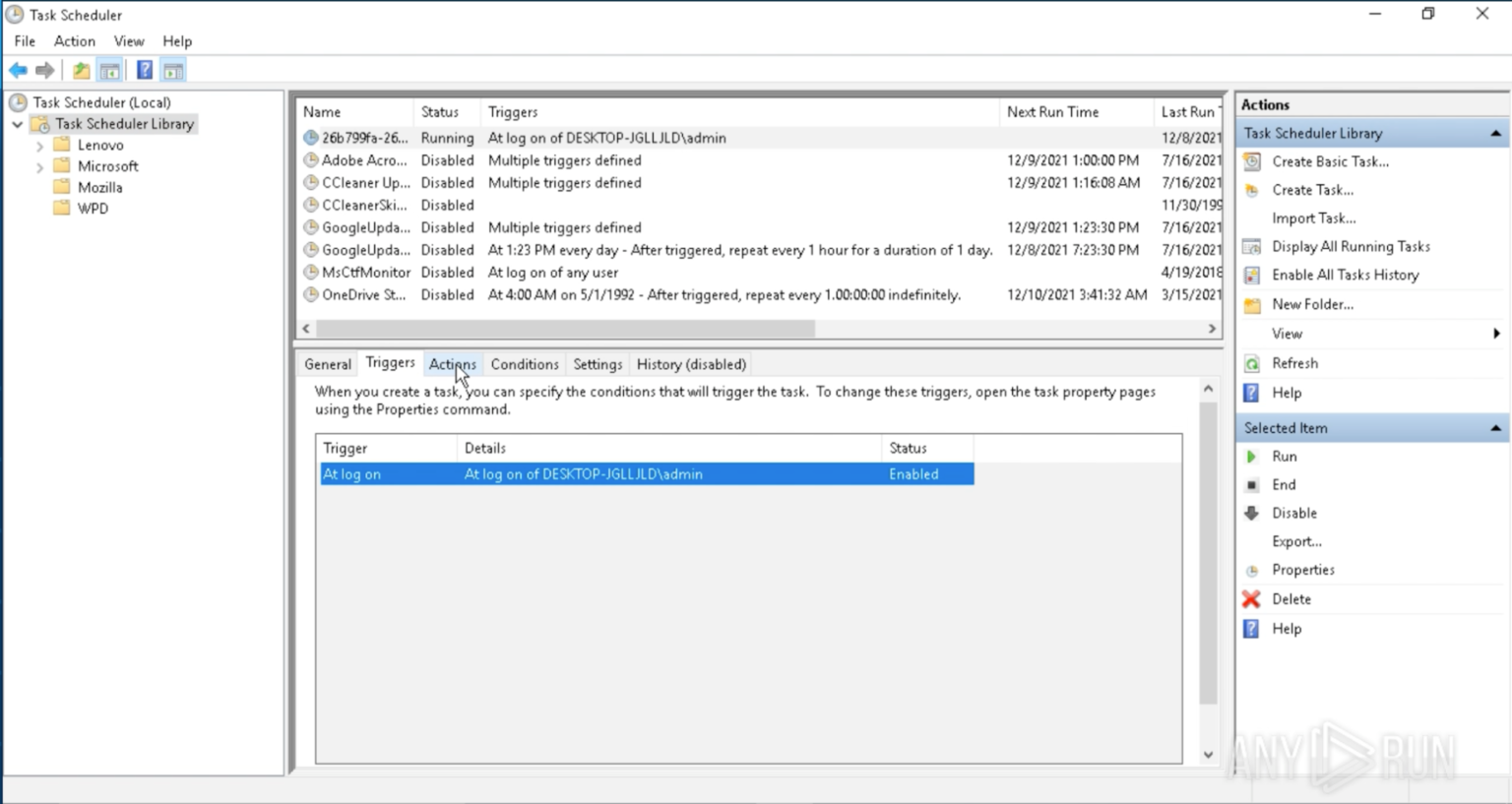Open the History (disabled) tab

691,364
